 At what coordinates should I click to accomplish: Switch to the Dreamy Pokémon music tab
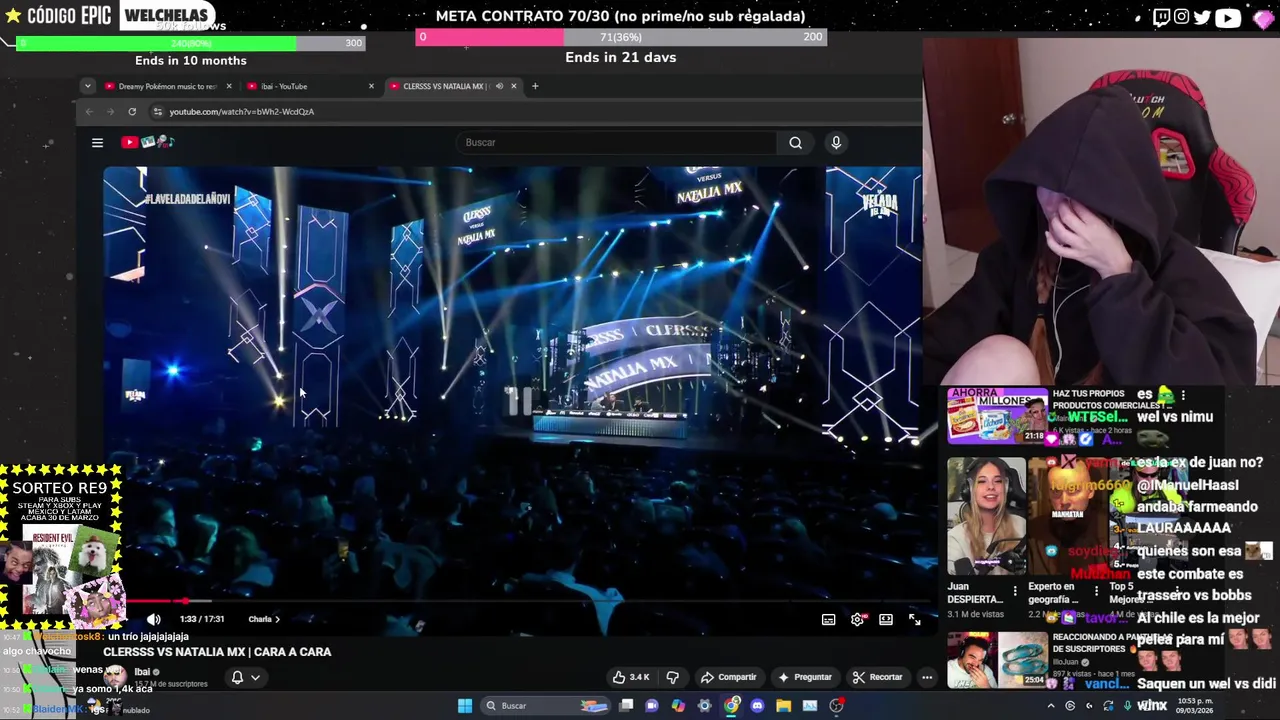click(168, 86)
